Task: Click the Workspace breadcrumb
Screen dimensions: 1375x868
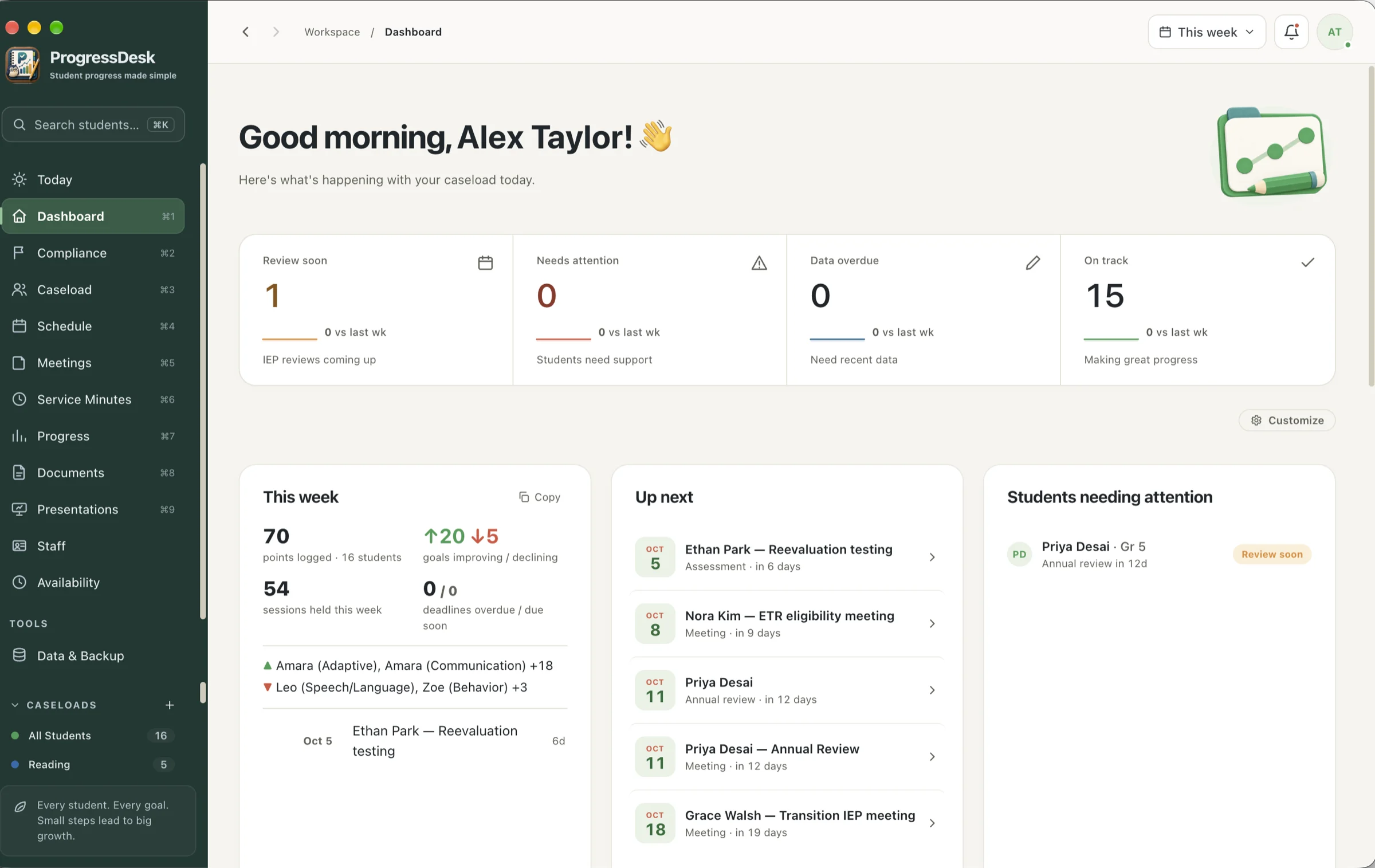Action: [332, 32]
